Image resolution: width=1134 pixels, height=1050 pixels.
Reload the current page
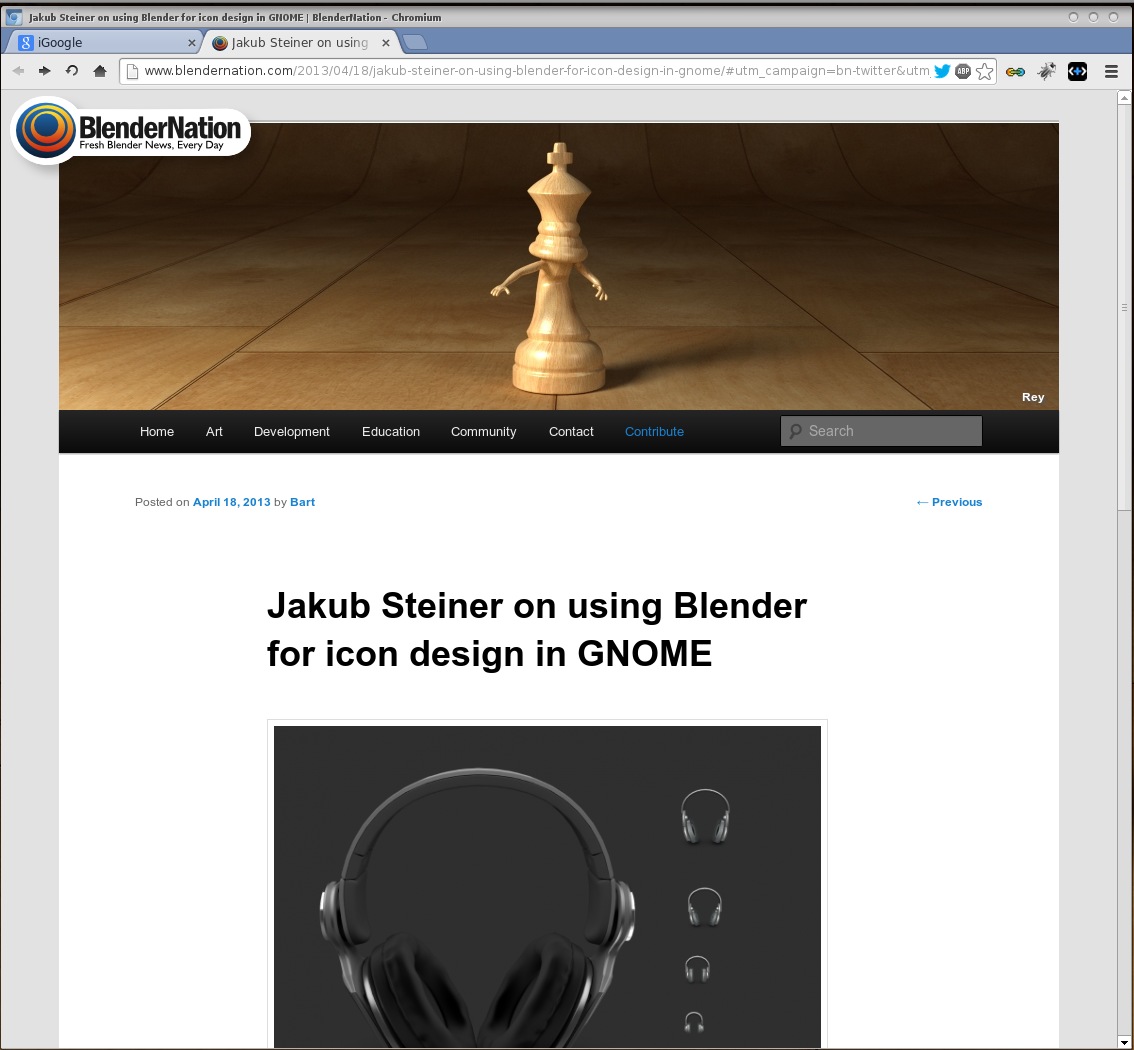coord(72,71)
